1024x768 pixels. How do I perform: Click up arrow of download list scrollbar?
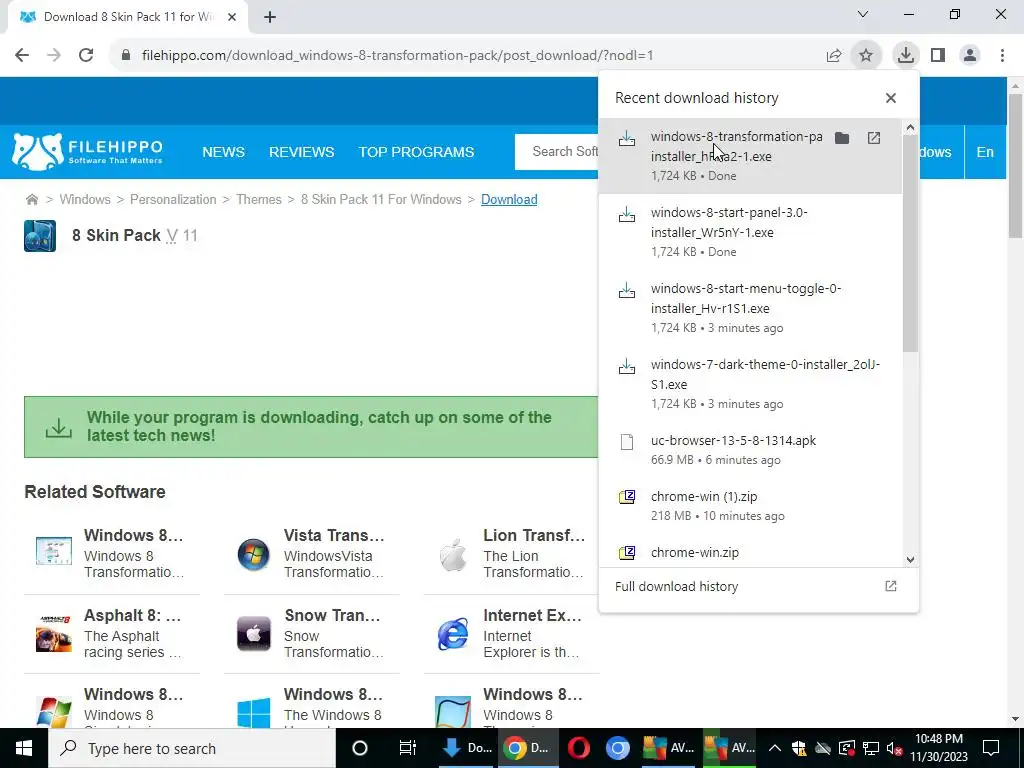tap(910, 128)
